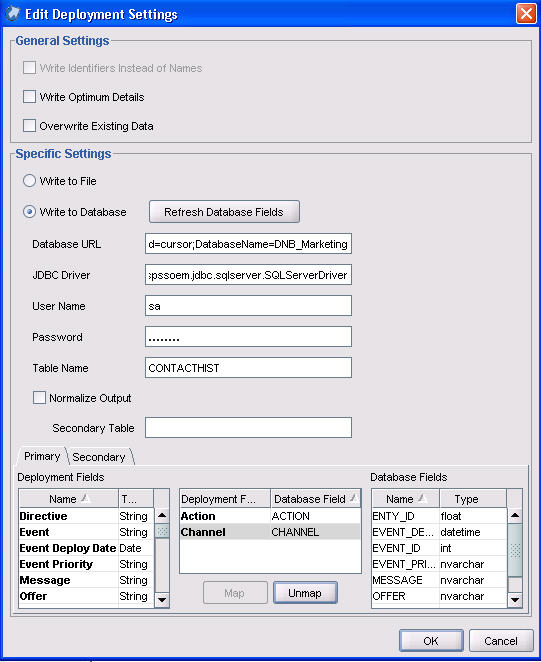Image resolution: width=541 pixels, height=662 pixels.
Task: Sort Deployment Fields by the Name column
Action: pos(69,499)
